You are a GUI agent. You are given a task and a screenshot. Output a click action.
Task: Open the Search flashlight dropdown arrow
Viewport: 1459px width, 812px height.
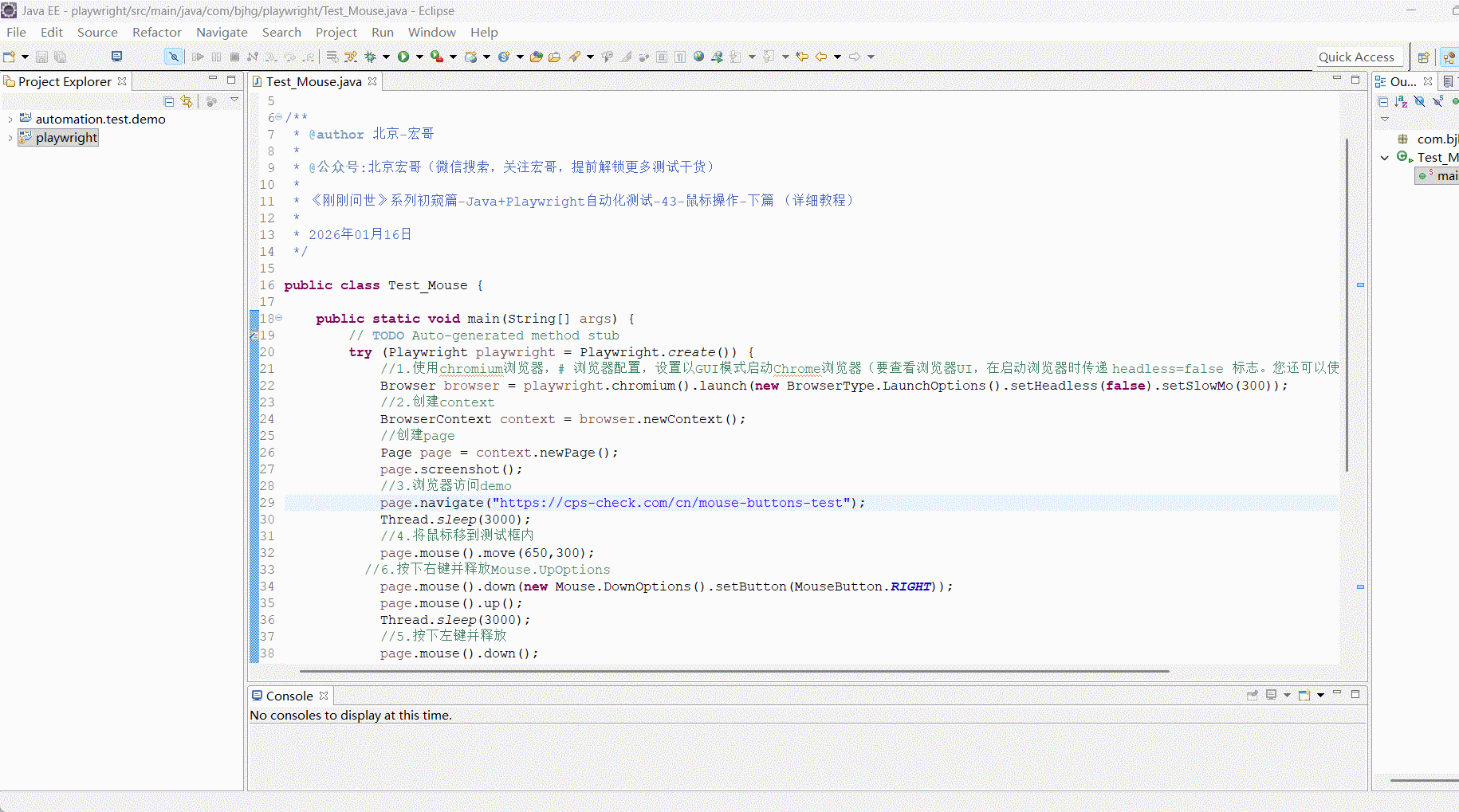[590, 57]
